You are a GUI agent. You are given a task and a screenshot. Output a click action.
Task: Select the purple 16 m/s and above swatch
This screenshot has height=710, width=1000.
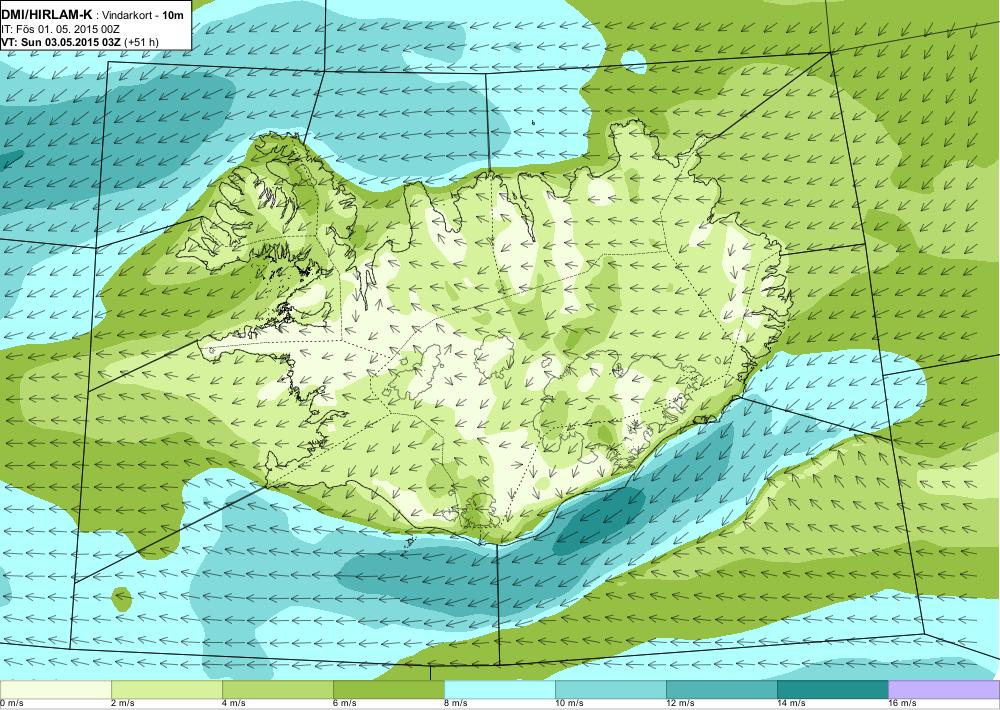coord(944,690)
